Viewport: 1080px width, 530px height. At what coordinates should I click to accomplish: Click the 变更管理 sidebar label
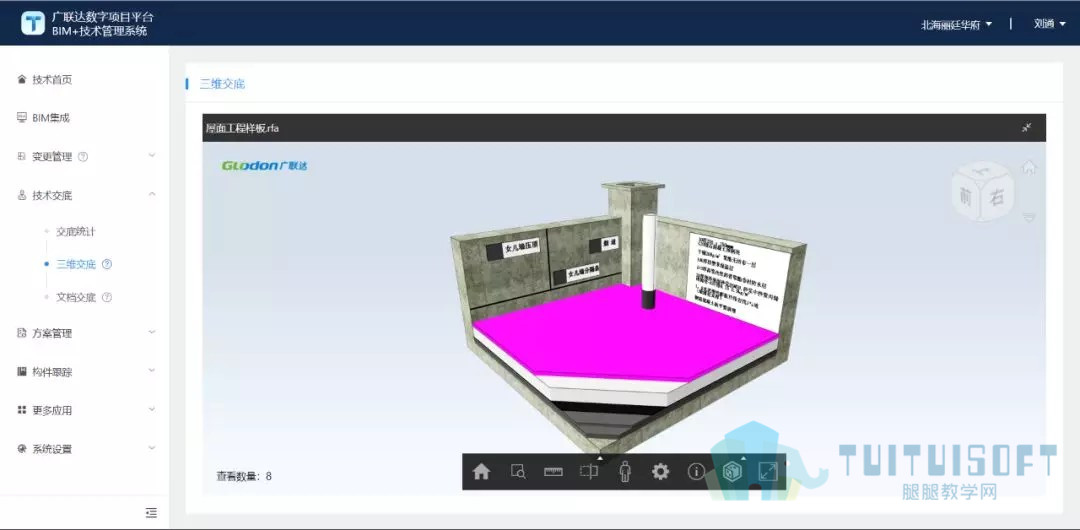[x=52, y=157]
